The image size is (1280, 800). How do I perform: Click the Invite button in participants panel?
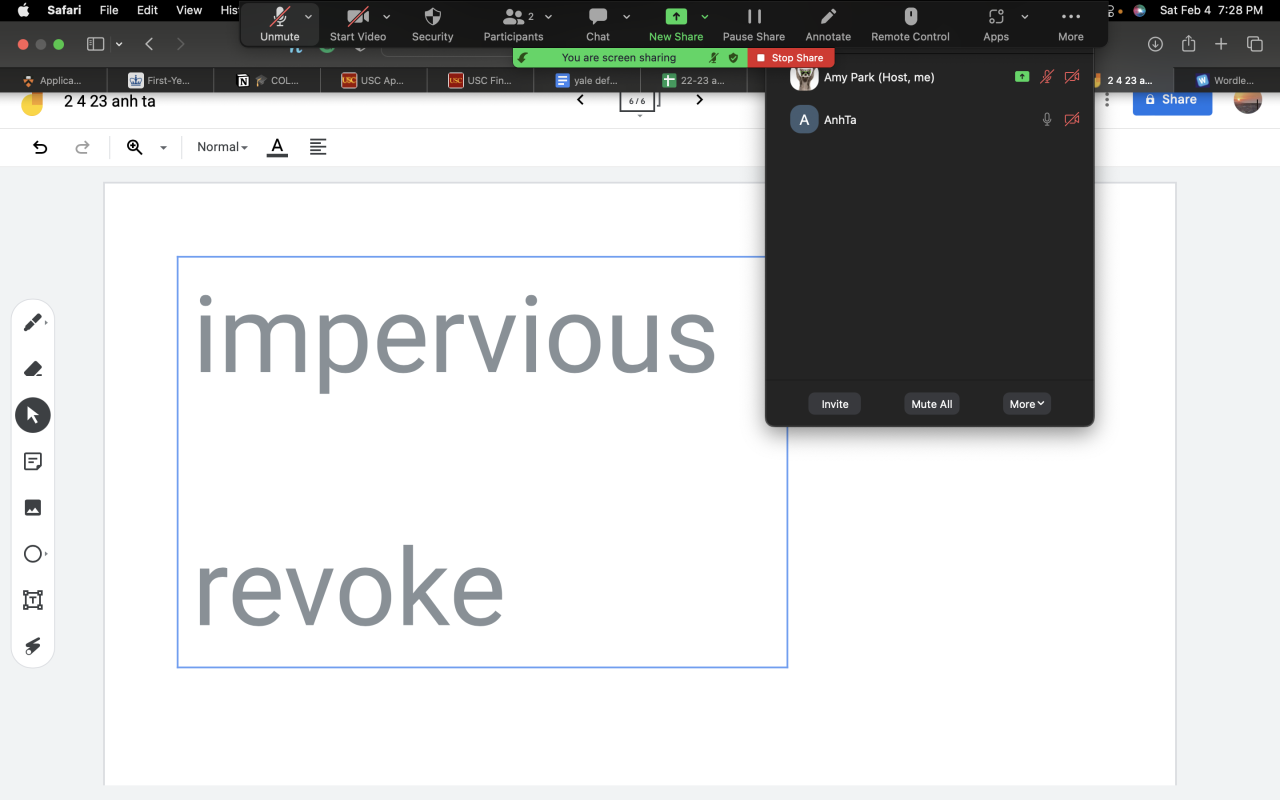(835, 404)
